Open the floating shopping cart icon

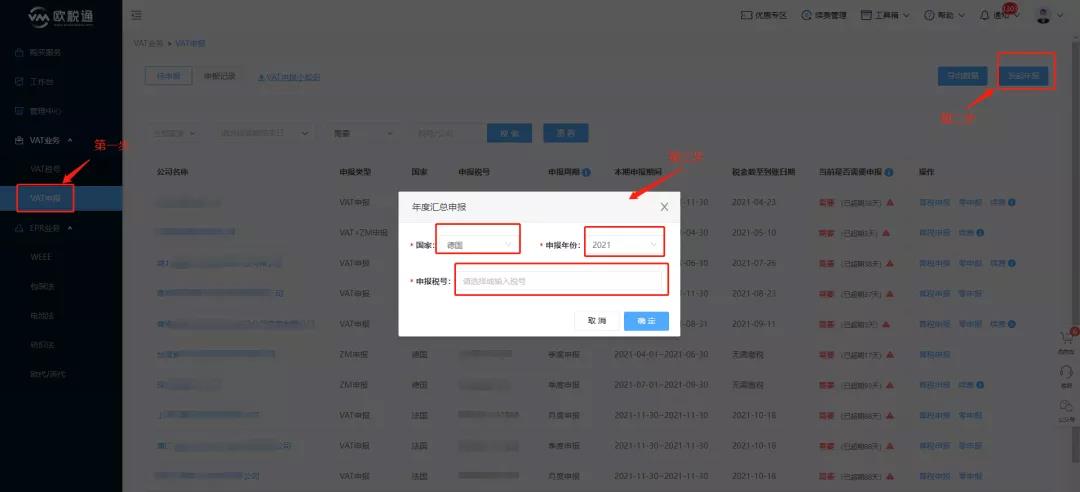pos(1066,340)
